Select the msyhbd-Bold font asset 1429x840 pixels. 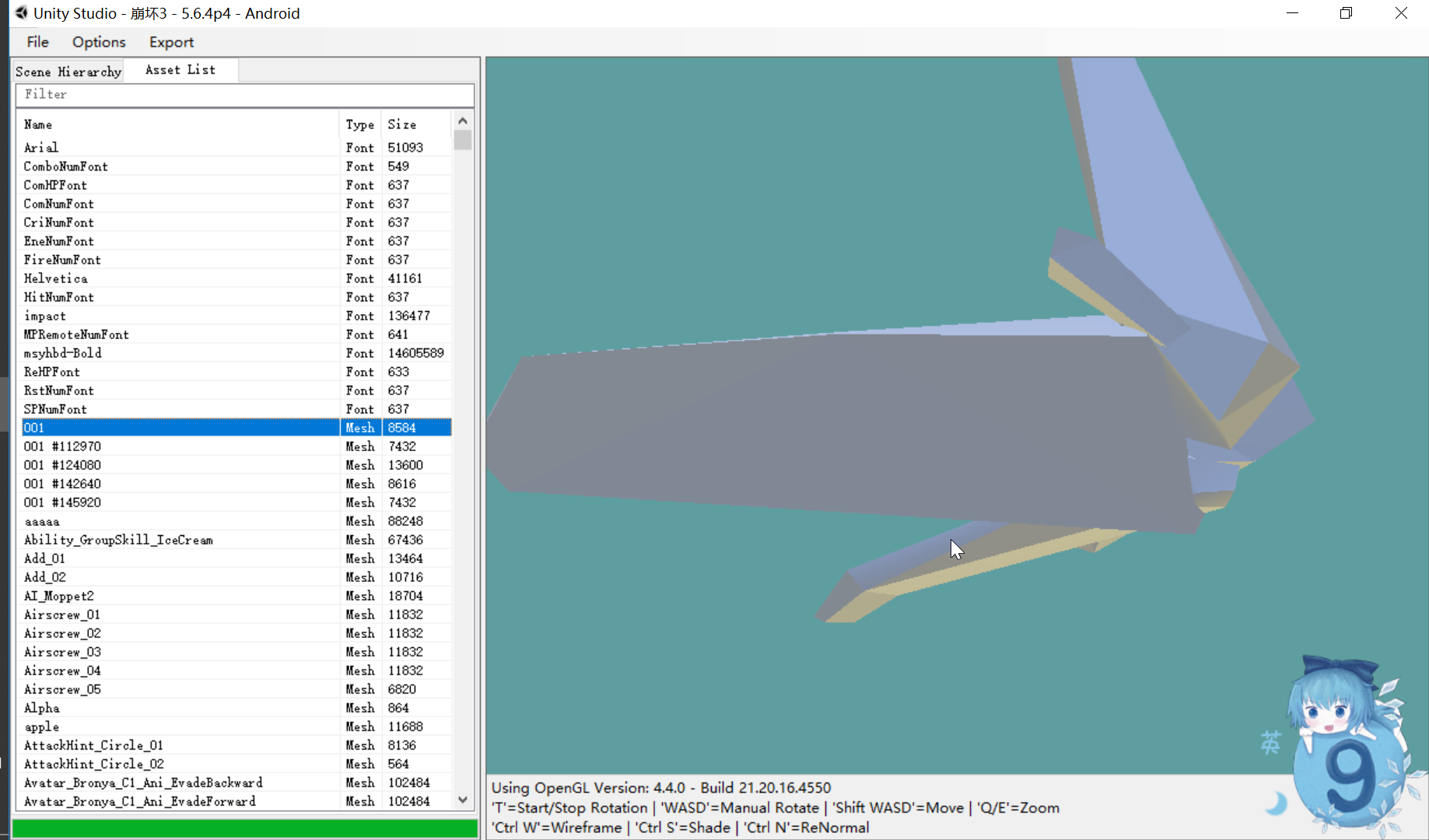pos(63,353)
